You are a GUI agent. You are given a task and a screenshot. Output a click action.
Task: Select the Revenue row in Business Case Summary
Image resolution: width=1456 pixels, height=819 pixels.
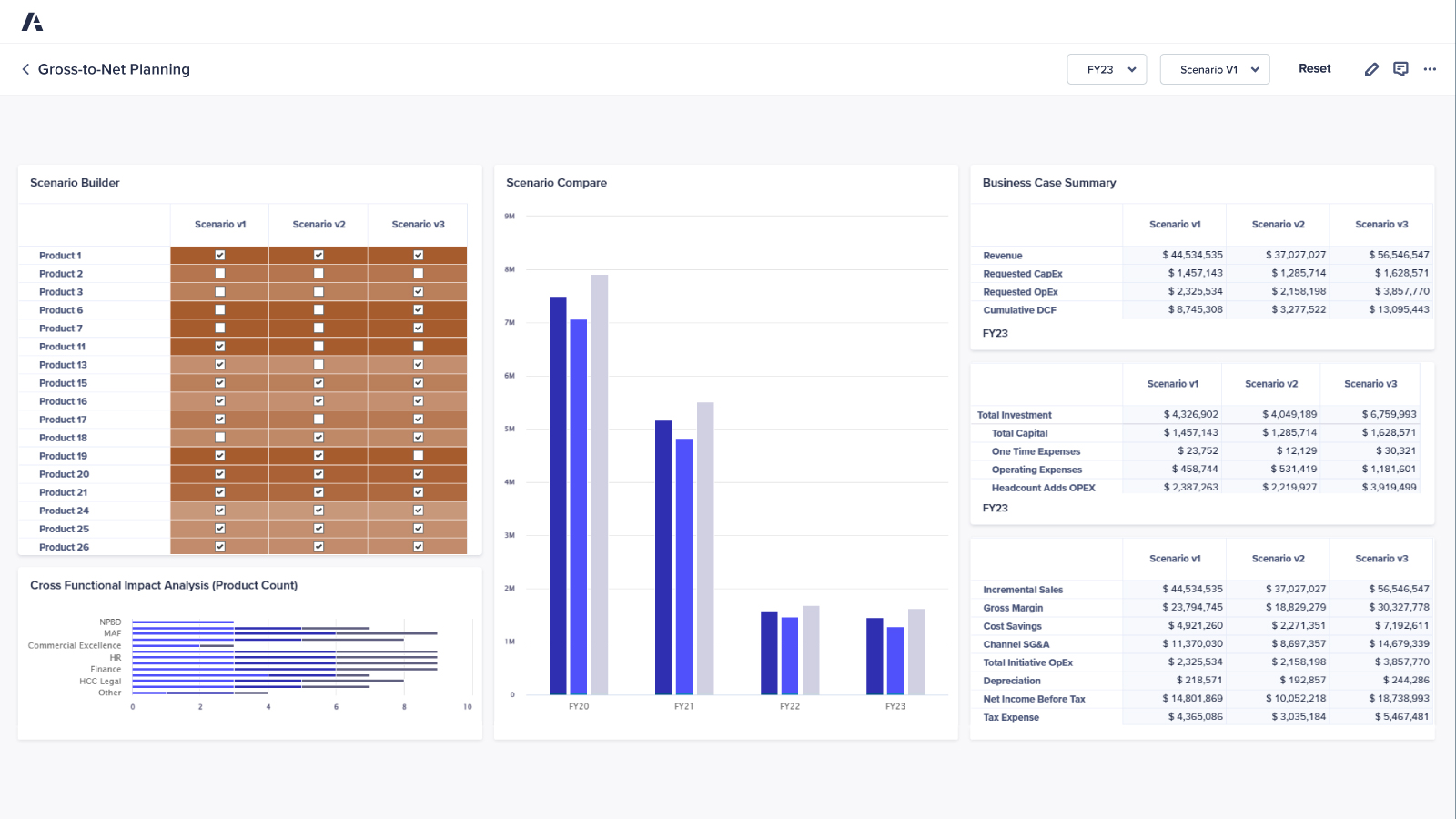pos(1002,255)
